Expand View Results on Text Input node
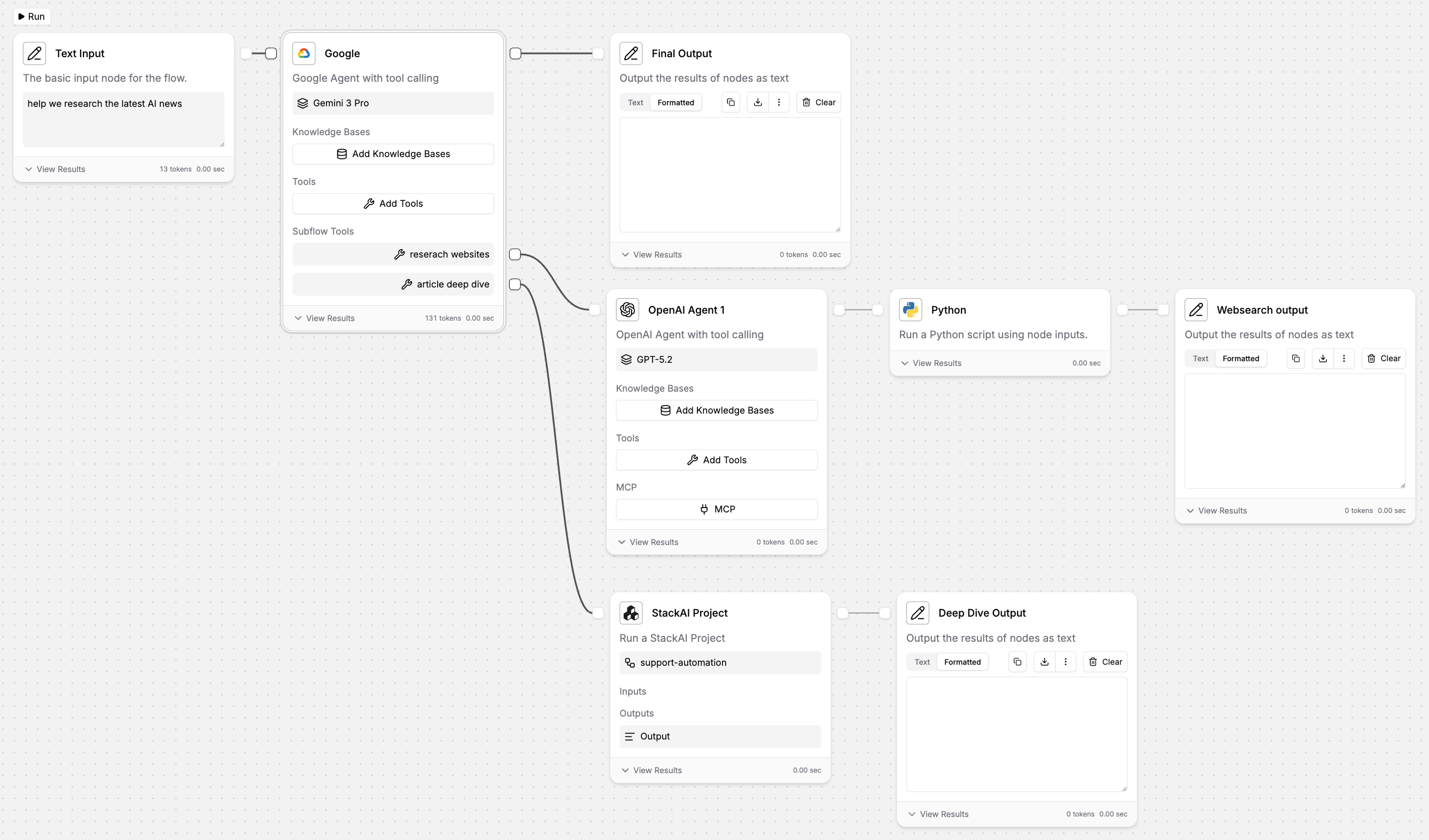The width and height of the screenshot is (1429, 840). pyautogui.click(x=55, y=169)
